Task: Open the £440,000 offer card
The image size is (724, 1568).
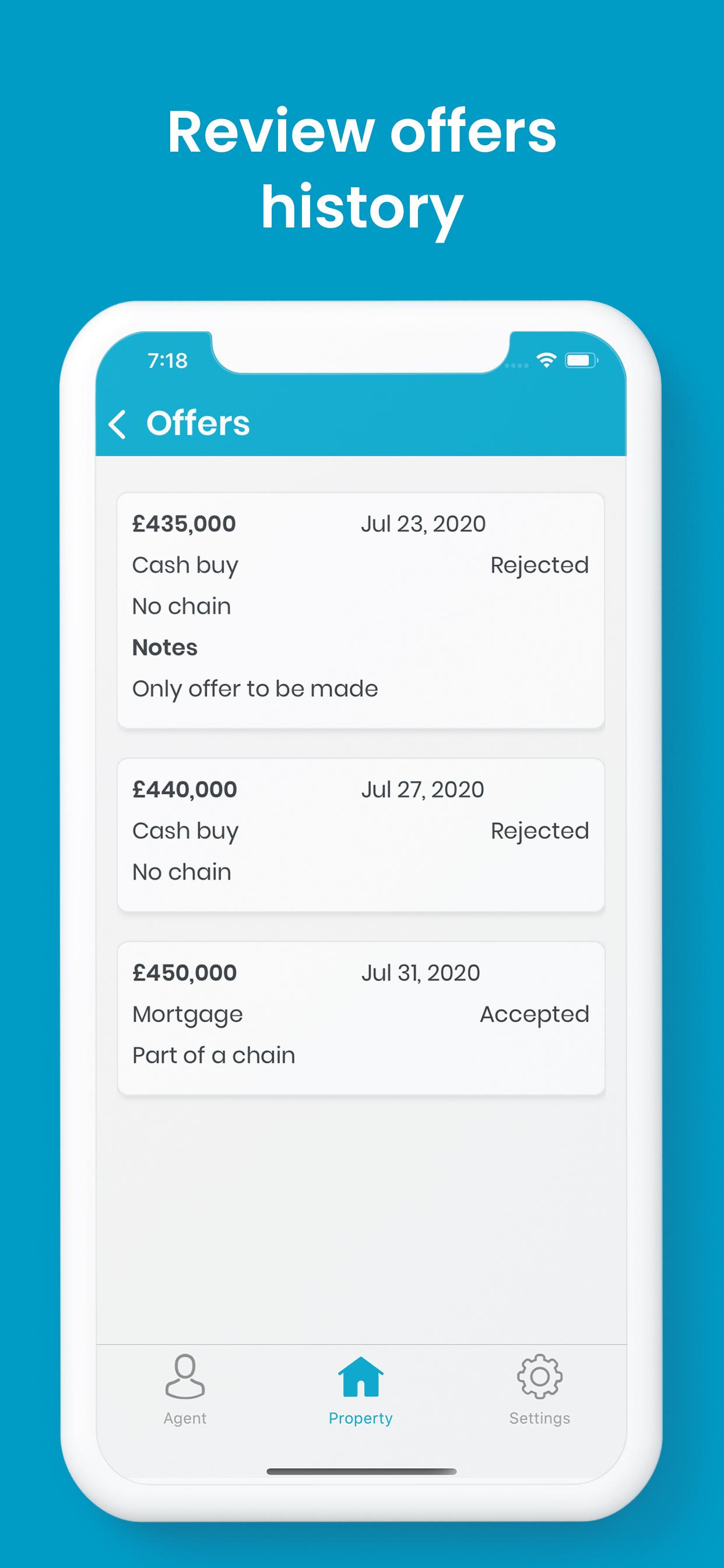Action: tap(361, 835)
